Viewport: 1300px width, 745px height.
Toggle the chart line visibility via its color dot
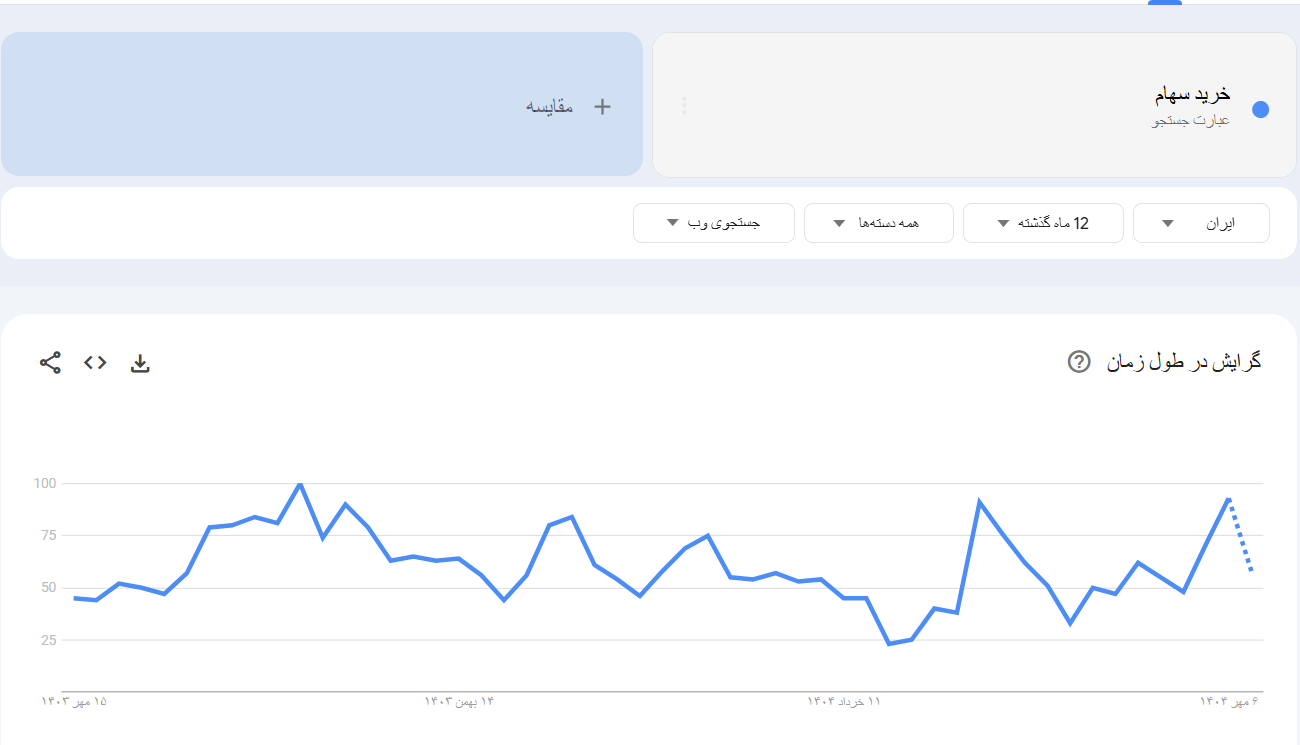click(x=1262, y=106)
